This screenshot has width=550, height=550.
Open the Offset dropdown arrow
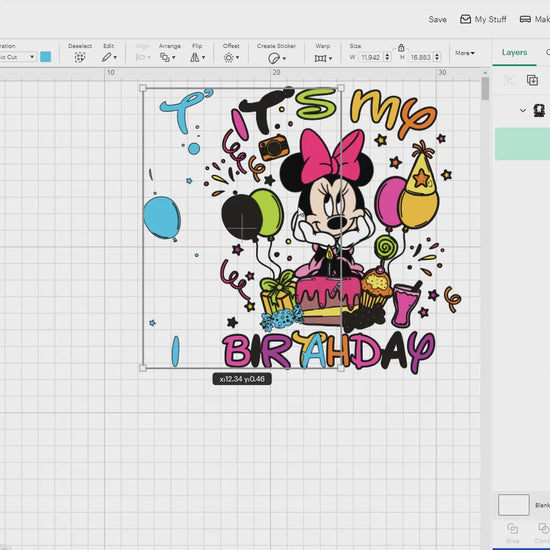(238, 58)
